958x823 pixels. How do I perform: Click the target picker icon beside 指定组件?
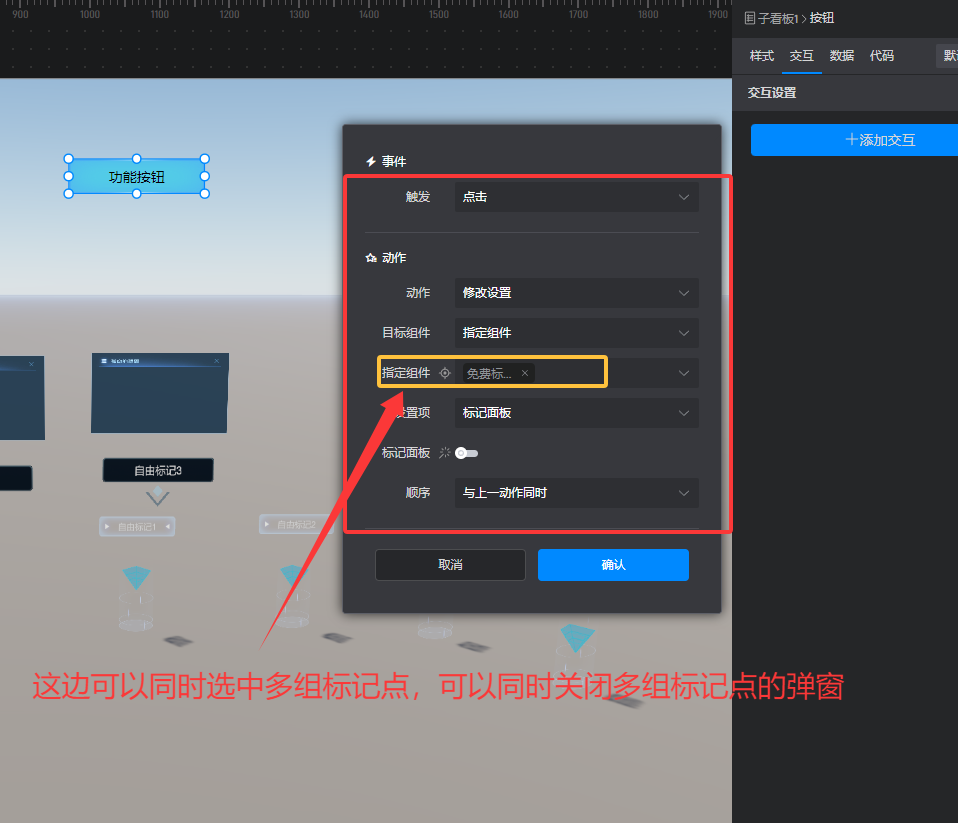[445, 373]
